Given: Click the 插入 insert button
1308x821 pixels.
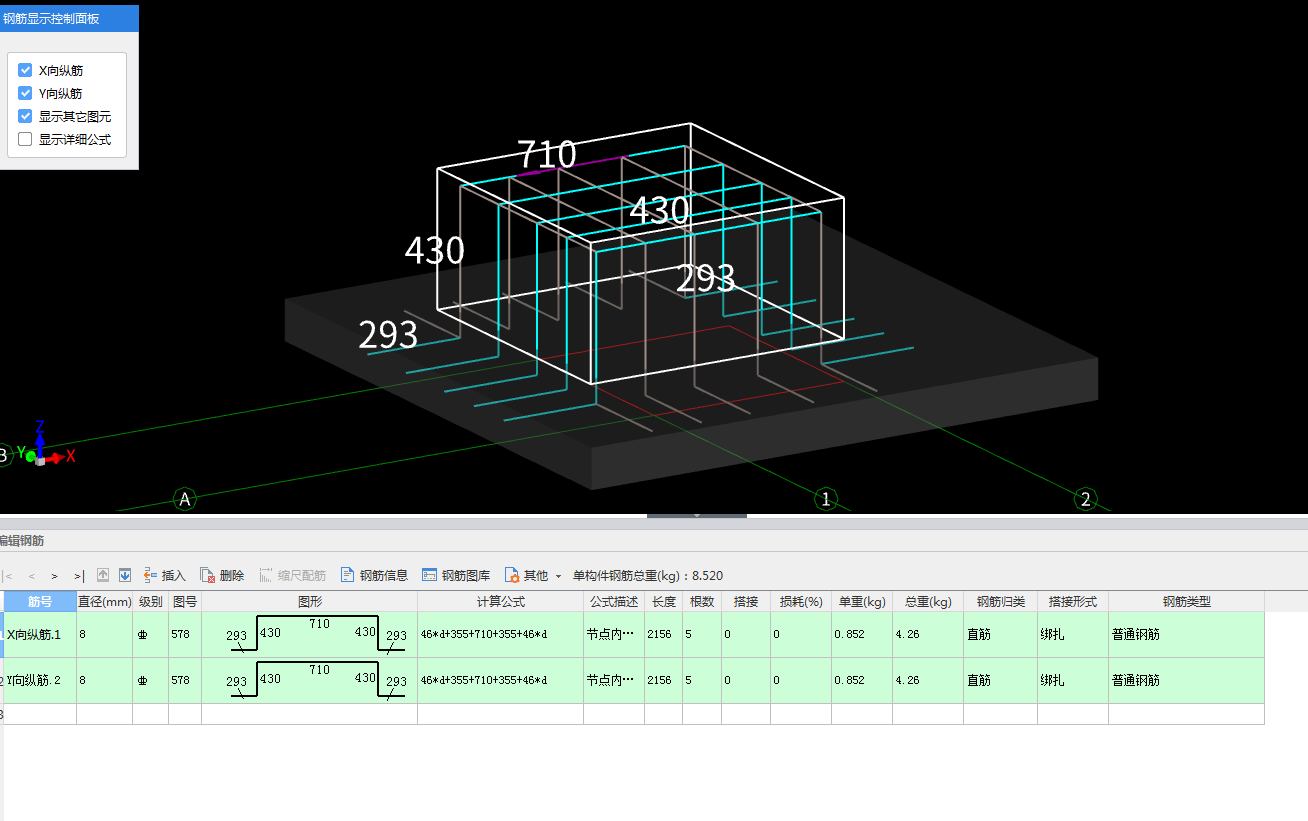Looking at the screenshot, I should tap(164, 575).
